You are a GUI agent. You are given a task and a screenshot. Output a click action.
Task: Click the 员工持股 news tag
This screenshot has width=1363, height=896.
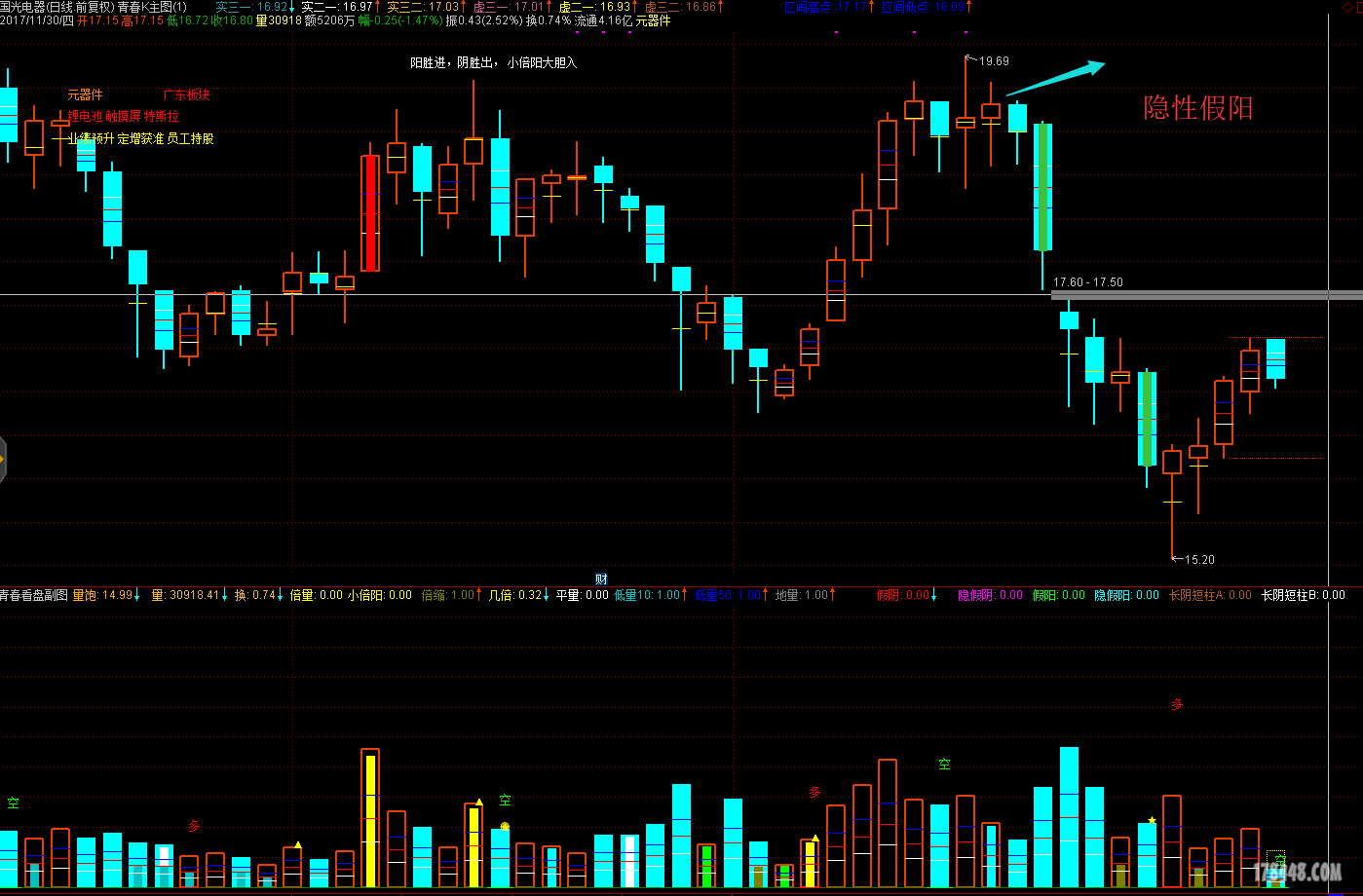(190, 138)
